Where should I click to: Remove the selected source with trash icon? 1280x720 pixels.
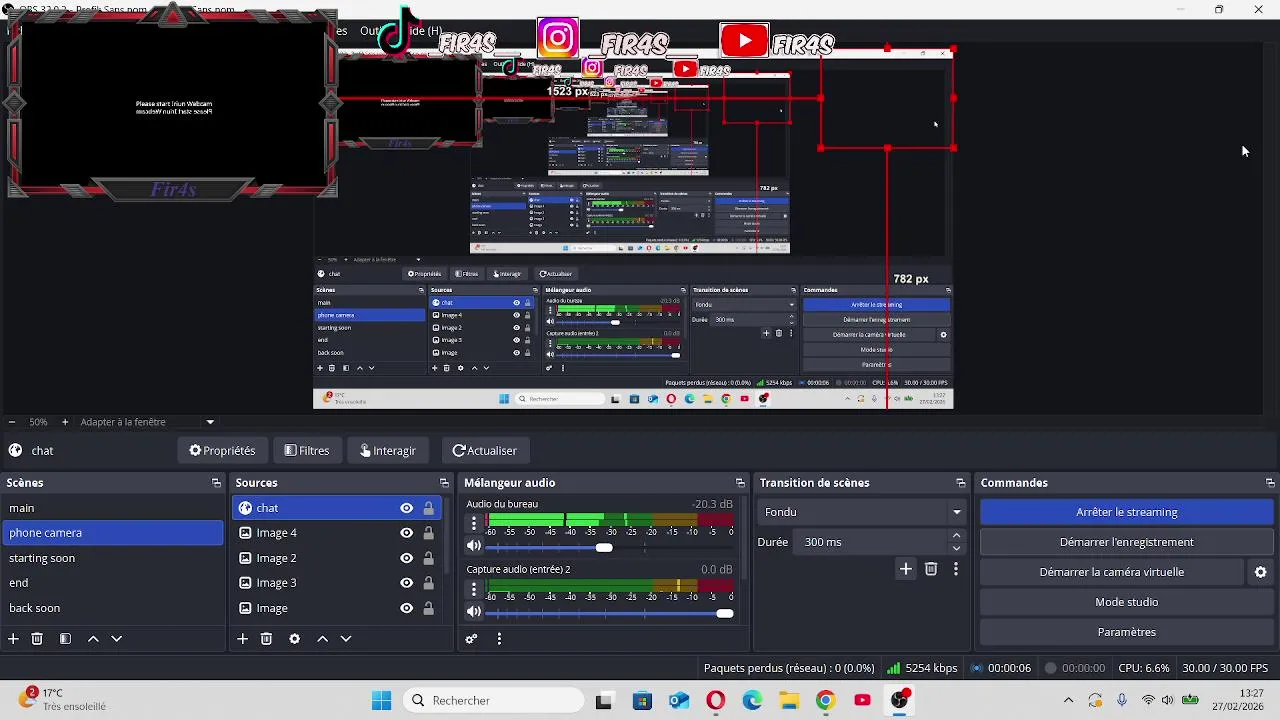266,639
